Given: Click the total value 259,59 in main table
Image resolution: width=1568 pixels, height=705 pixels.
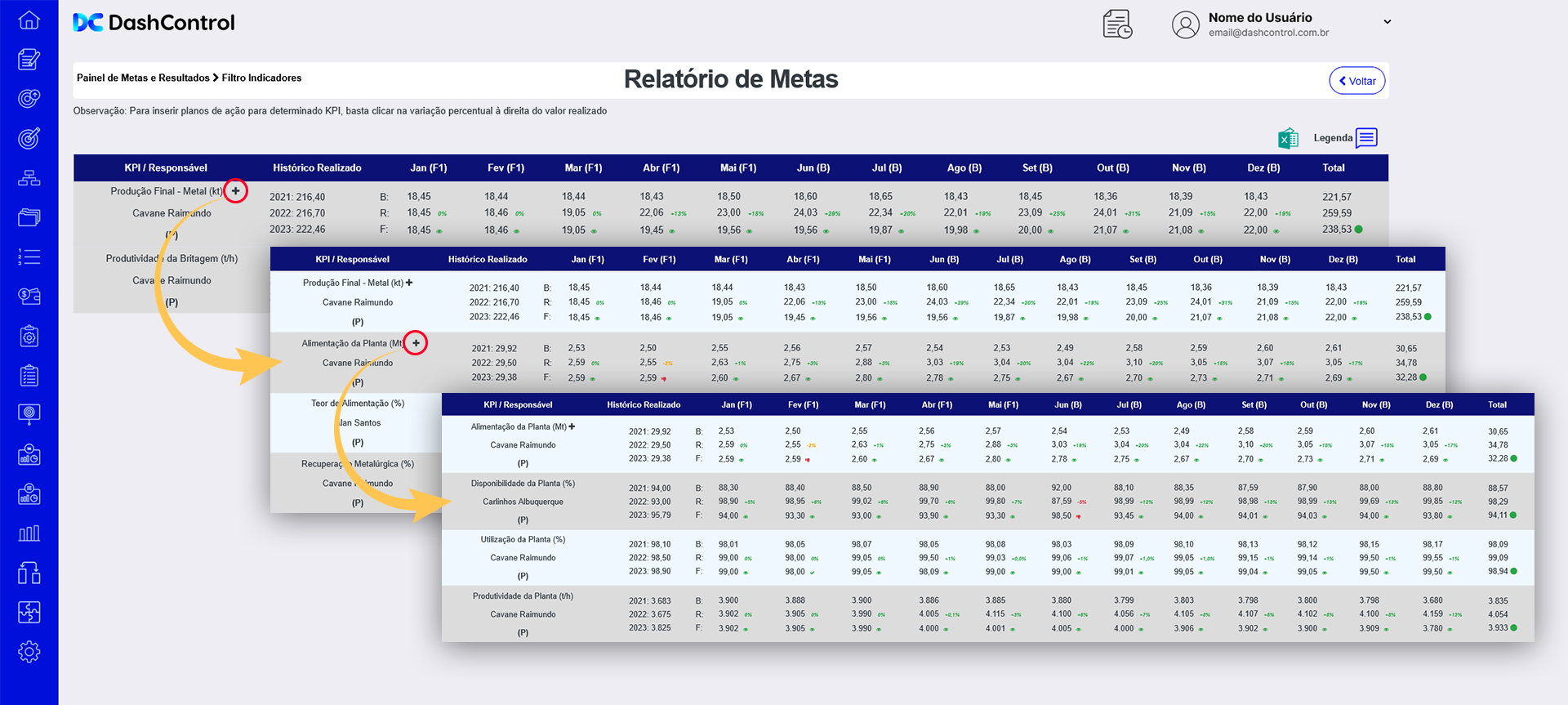Looking at the screenshot, I should [1337, 212].
